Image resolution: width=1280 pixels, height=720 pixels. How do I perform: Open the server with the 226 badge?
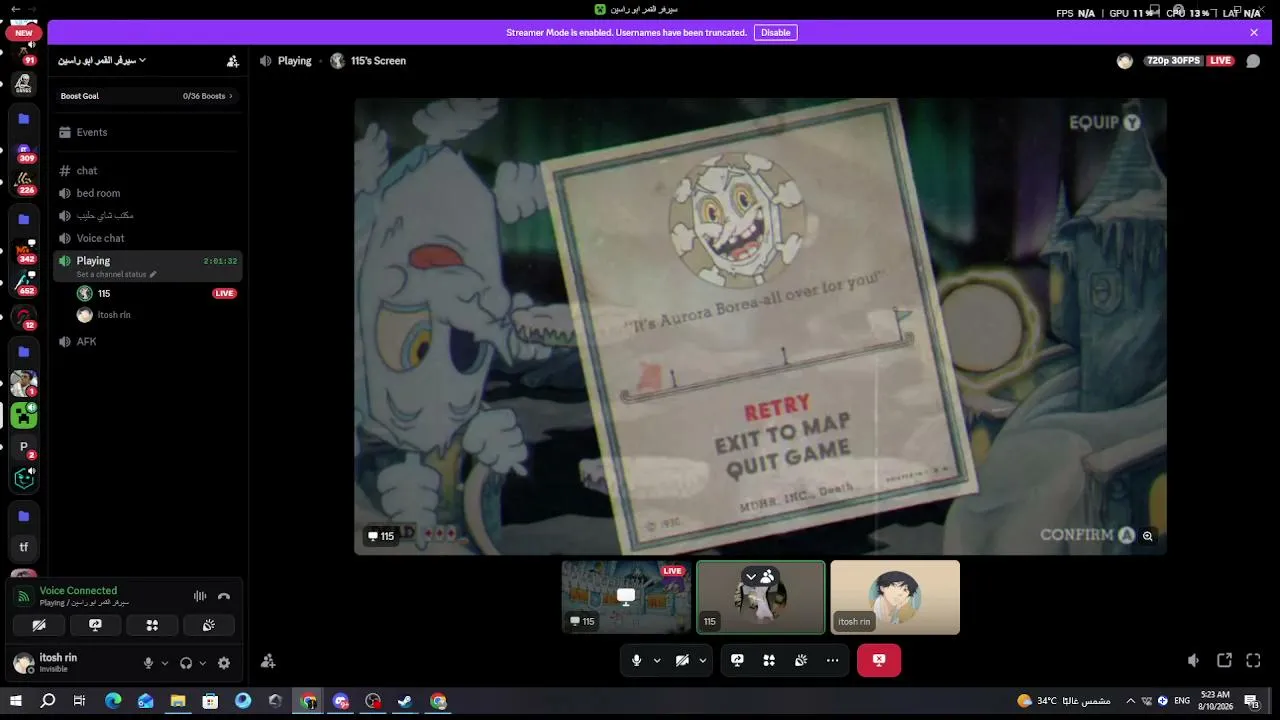coord(24,183)
